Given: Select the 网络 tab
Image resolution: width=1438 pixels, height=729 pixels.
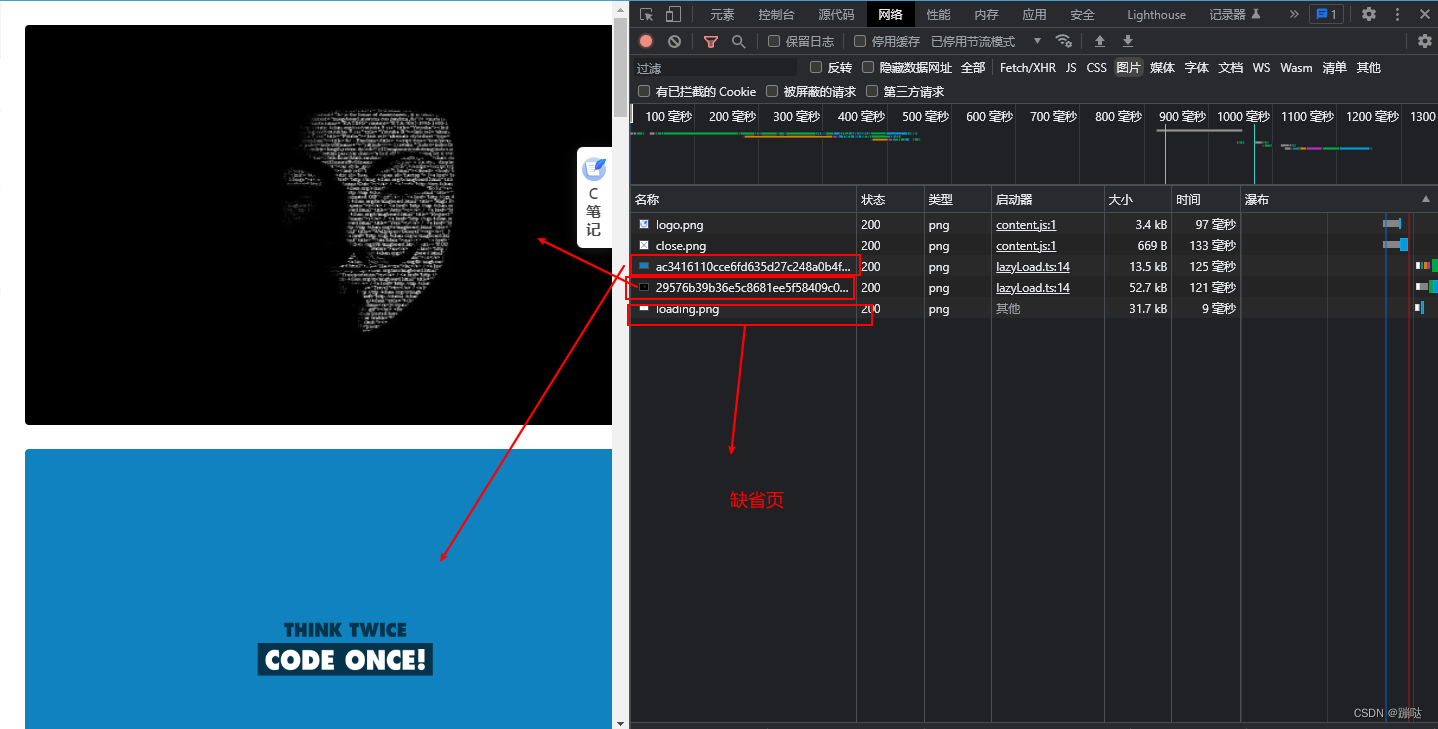Looking at the screenshot, I should [890, 14].
